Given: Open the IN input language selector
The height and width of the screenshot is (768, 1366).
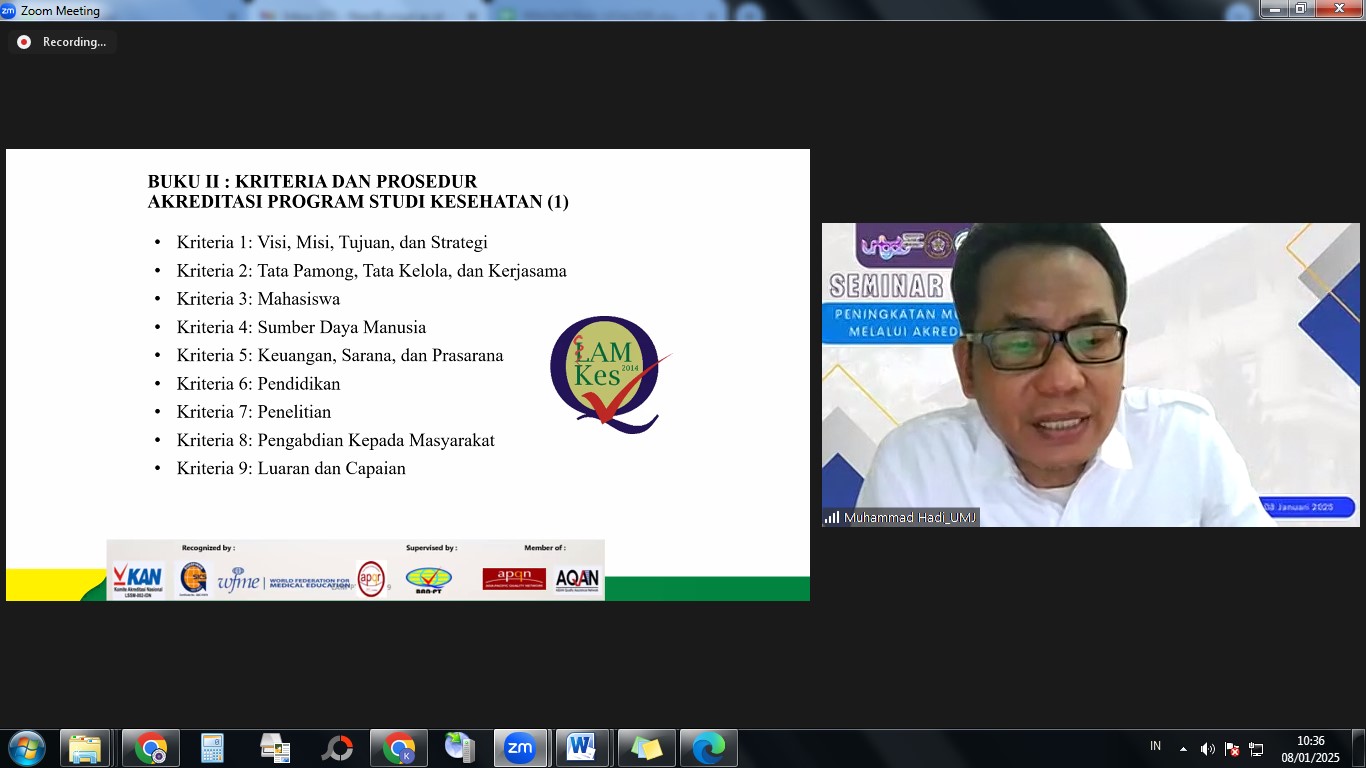Looking at the screenshot, I should [x=1155, y=746].
